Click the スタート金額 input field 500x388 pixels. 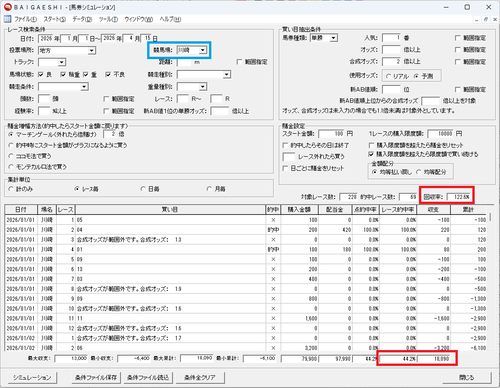[x=331, y=134]
